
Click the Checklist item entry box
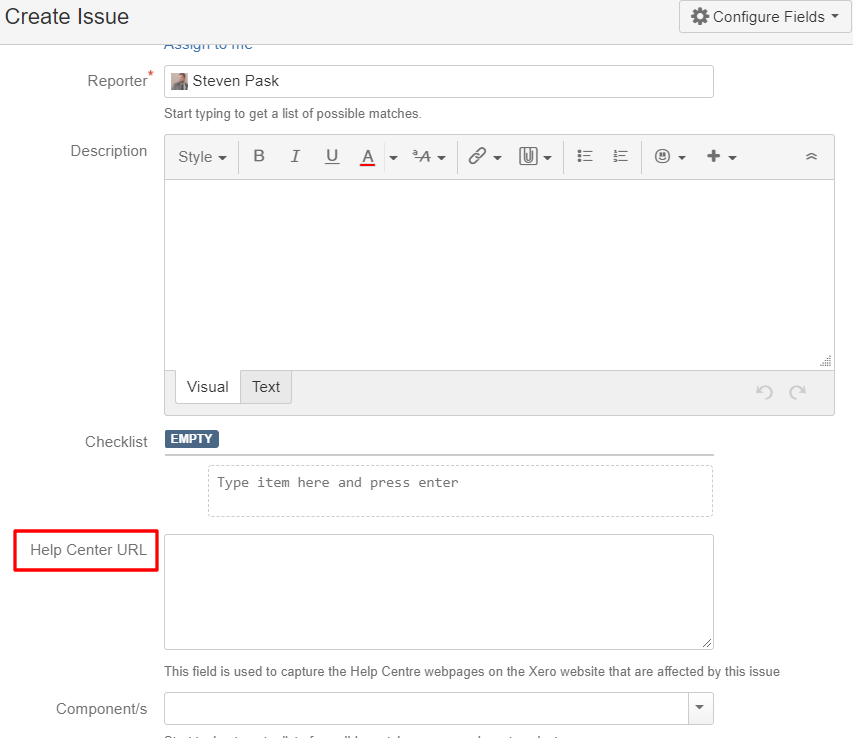460,491
